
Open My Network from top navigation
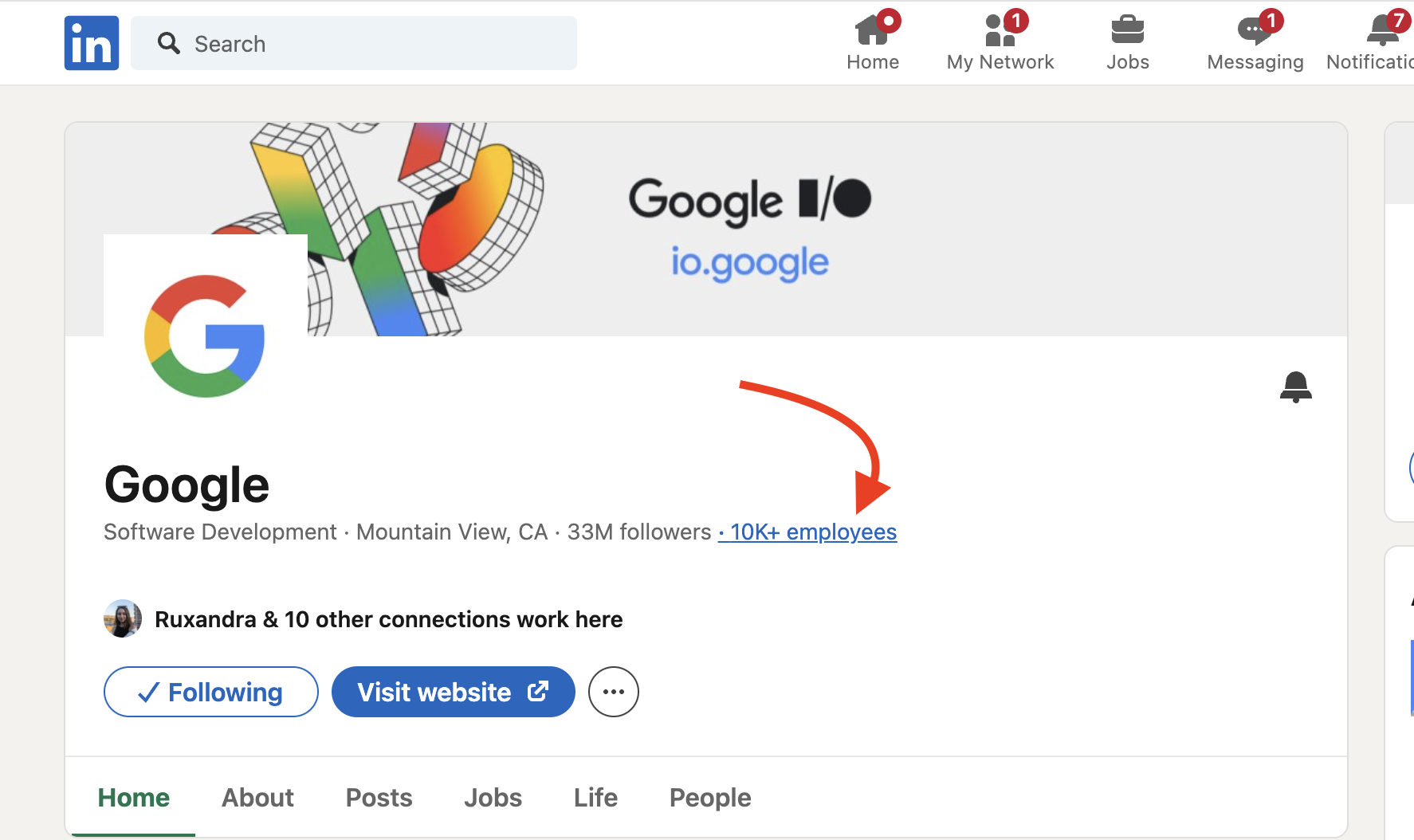pos(1000,43)
